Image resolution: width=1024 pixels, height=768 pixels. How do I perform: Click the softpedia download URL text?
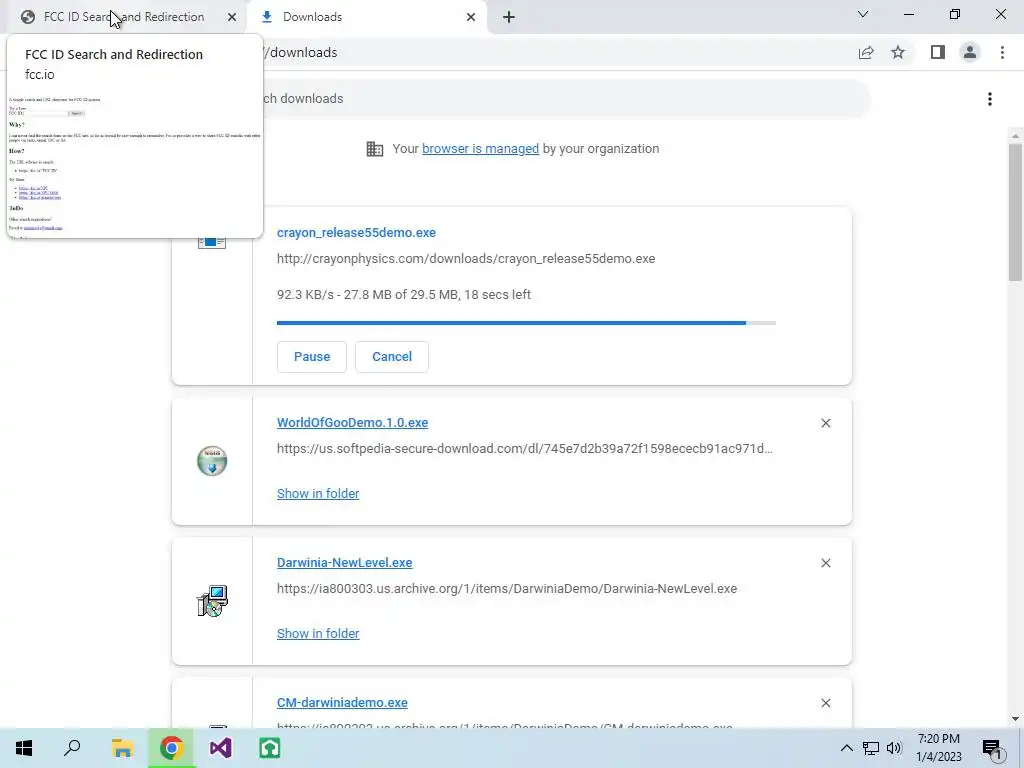click(x=524, y=449)
